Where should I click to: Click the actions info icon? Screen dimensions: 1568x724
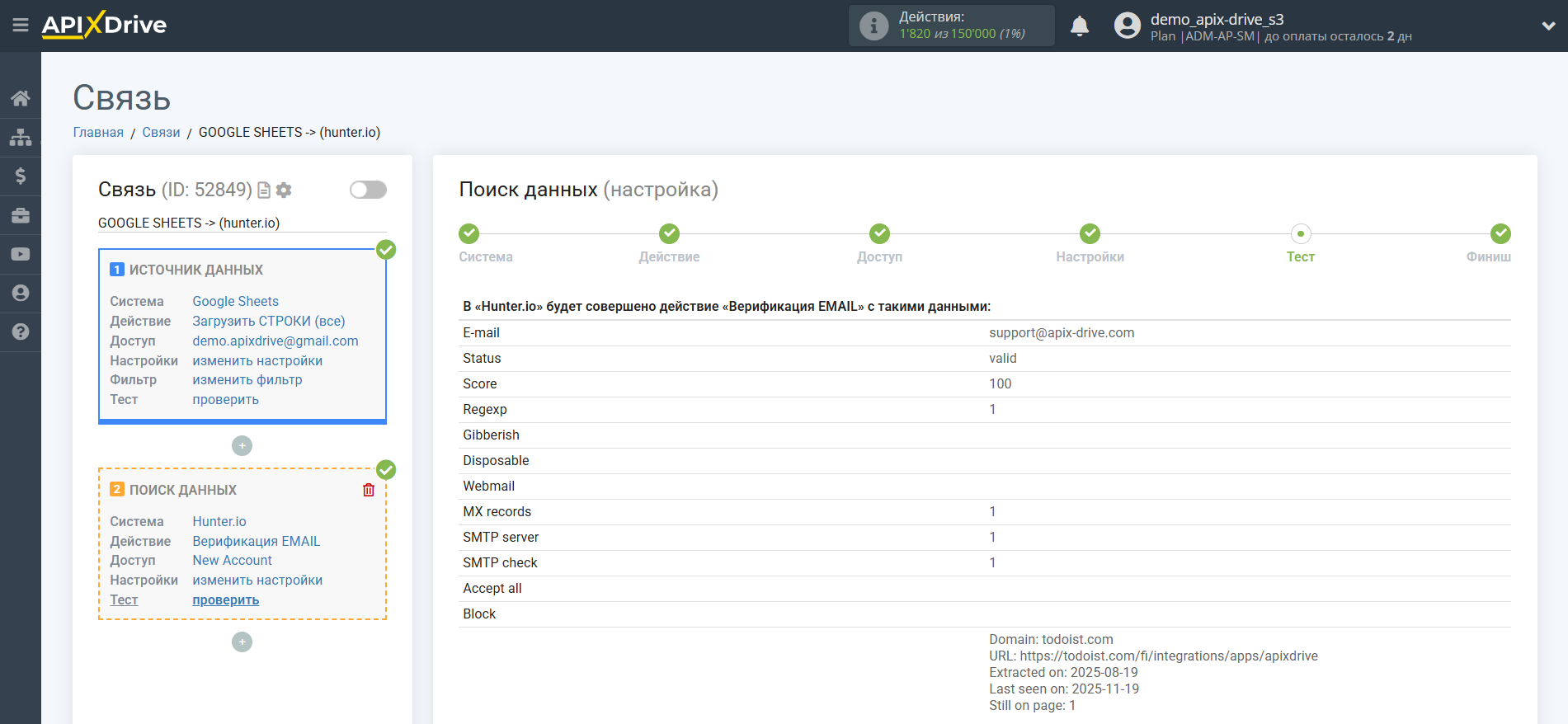[x=873, y=26]
